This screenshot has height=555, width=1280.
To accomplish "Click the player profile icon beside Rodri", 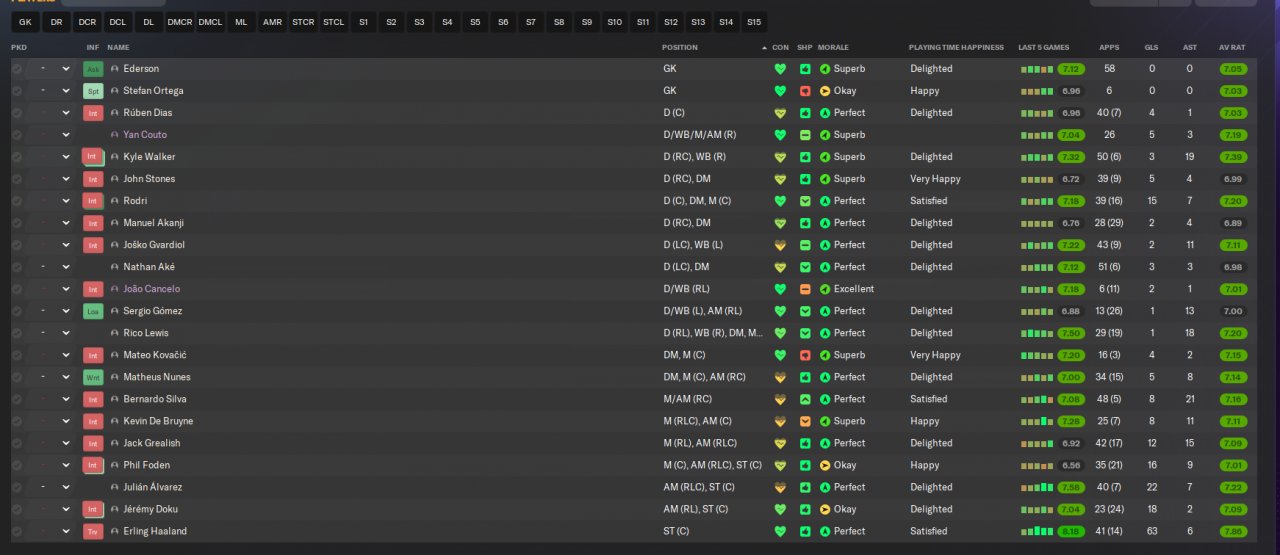I will tap(115, 201).
